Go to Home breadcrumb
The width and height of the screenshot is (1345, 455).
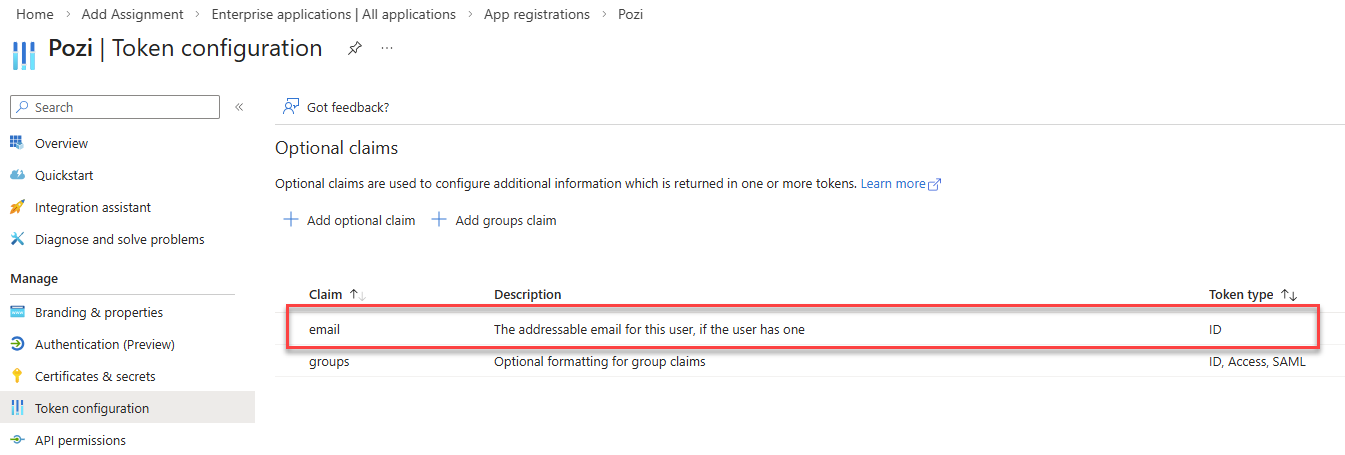(35, 14)
